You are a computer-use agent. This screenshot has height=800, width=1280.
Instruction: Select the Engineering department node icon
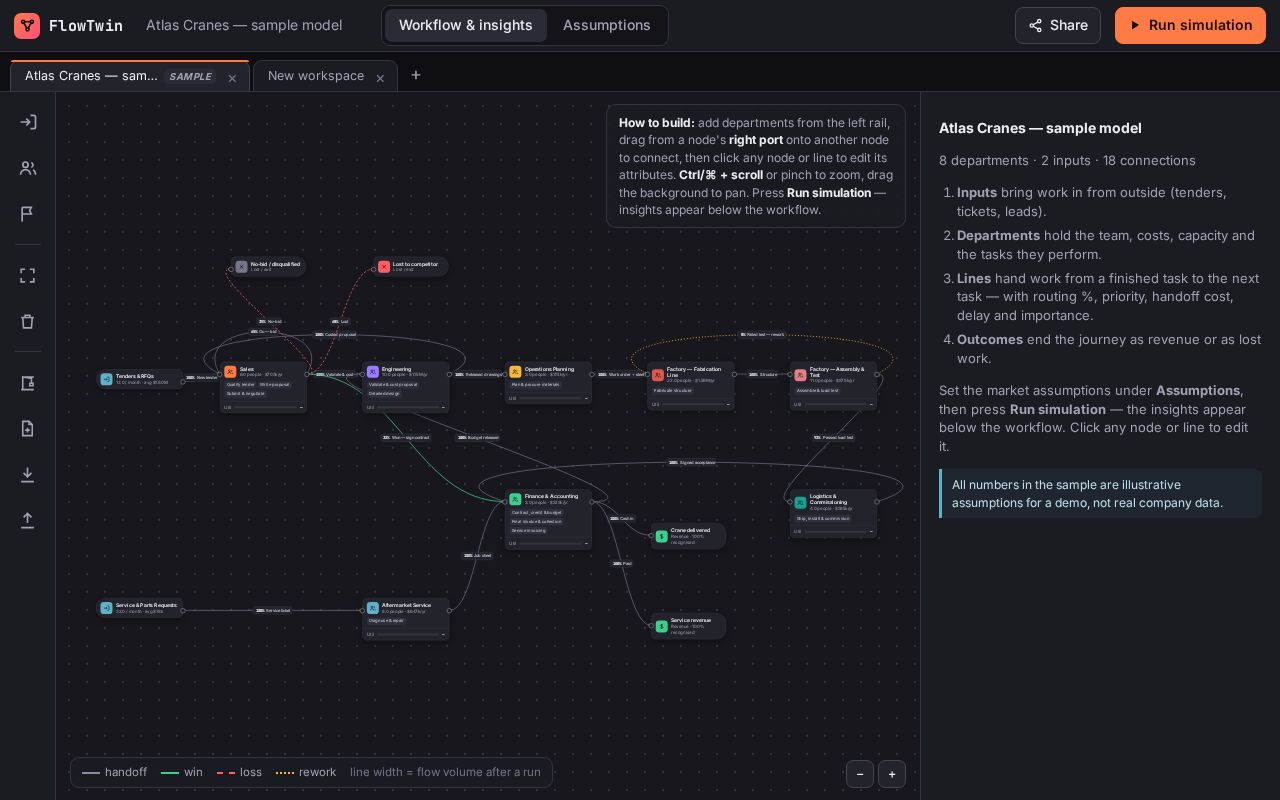(373, 372)
